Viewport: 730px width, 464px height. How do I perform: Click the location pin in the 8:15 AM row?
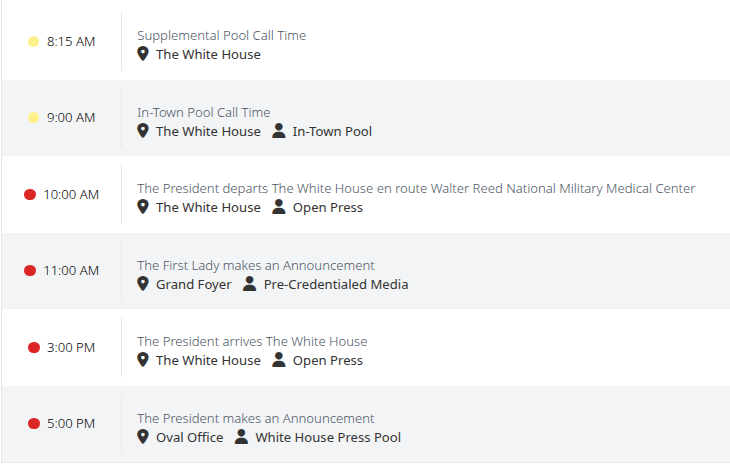(143, 54)
